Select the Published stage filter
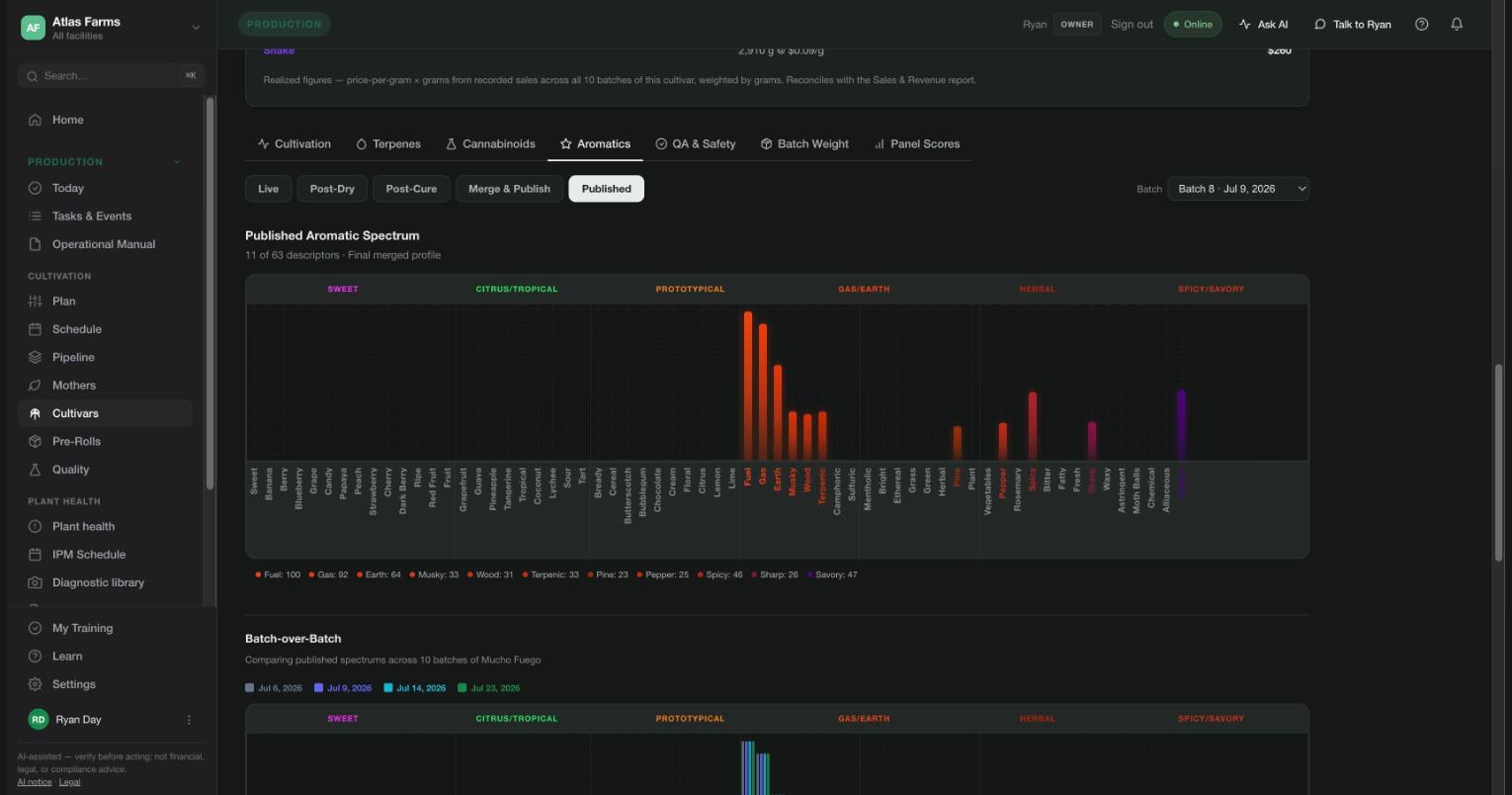The width and height of the screenshot is (1512, 795). click(x=606, y=189)
